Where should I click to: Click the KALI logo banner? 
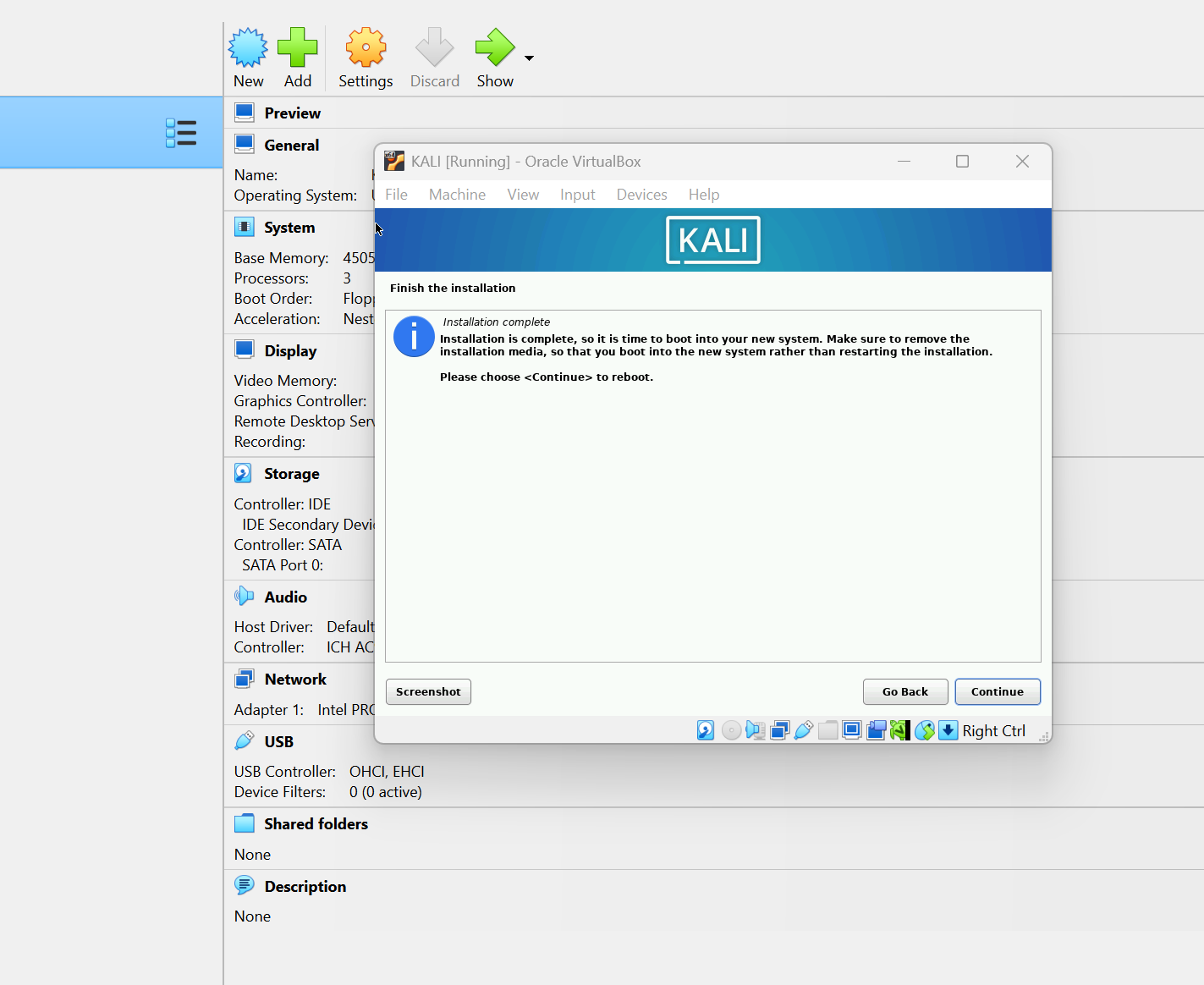(x=713, y=240)
